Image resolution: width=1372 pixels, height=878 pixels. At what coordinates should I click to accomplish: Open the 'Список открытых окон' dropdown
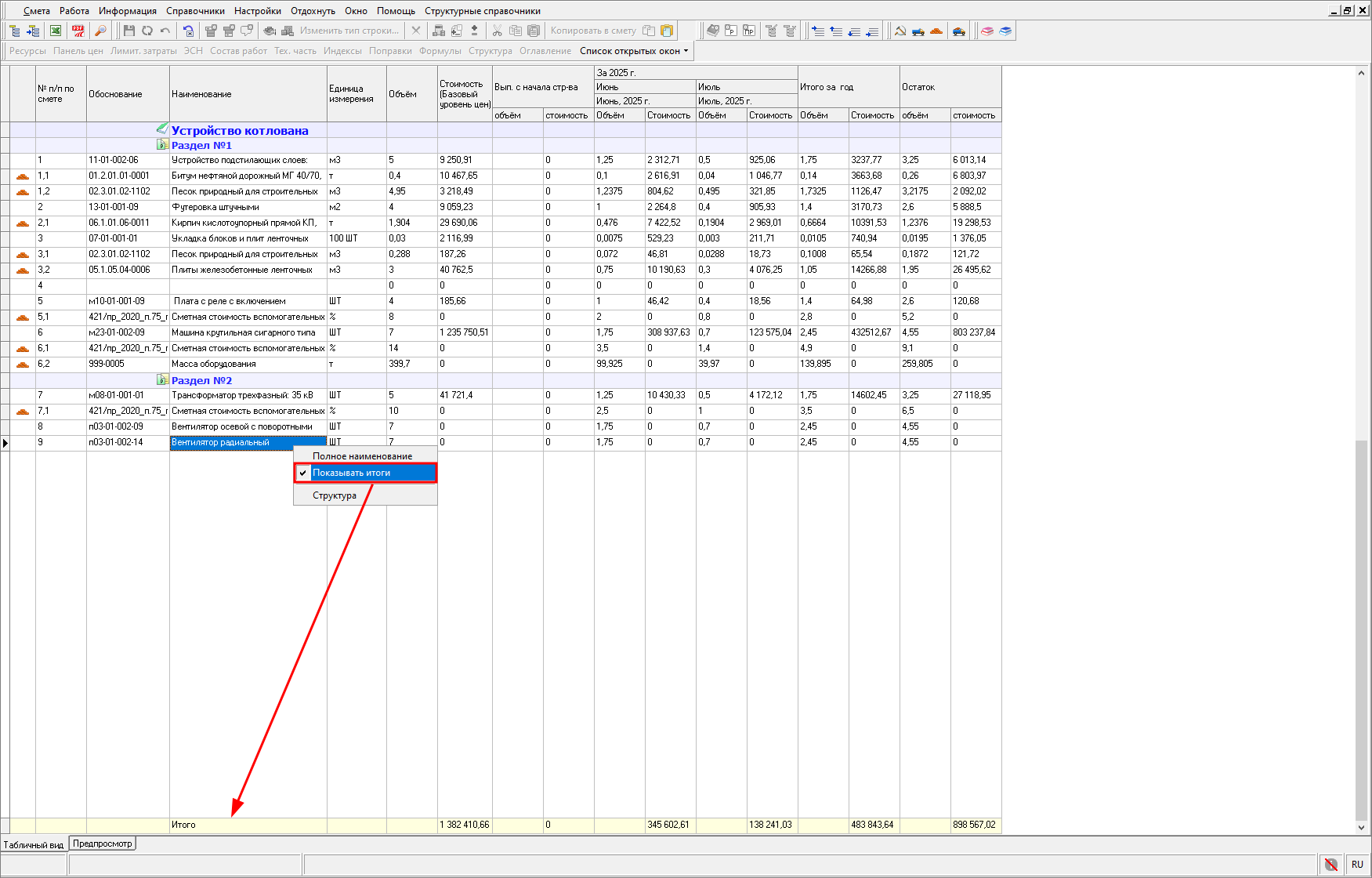[x=634, y=51]
